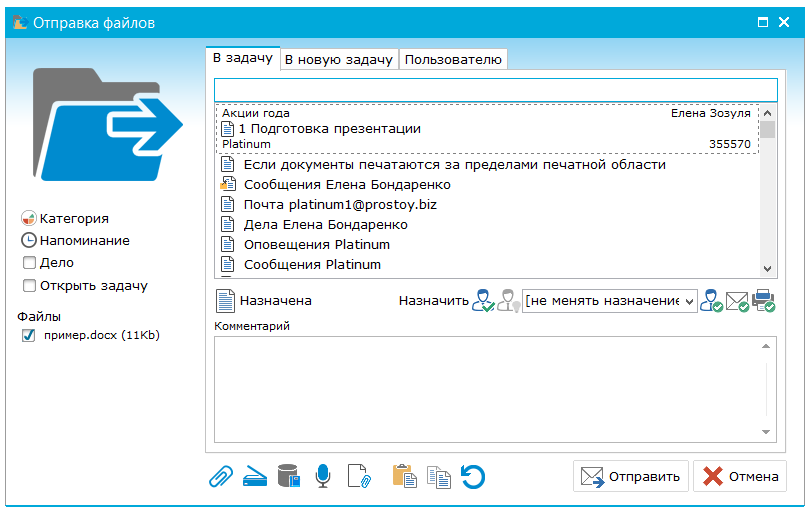The height and width of the screenshot is (514, 810).
Task: Click the printer with checkmark icon
Action: coord(764,300)
